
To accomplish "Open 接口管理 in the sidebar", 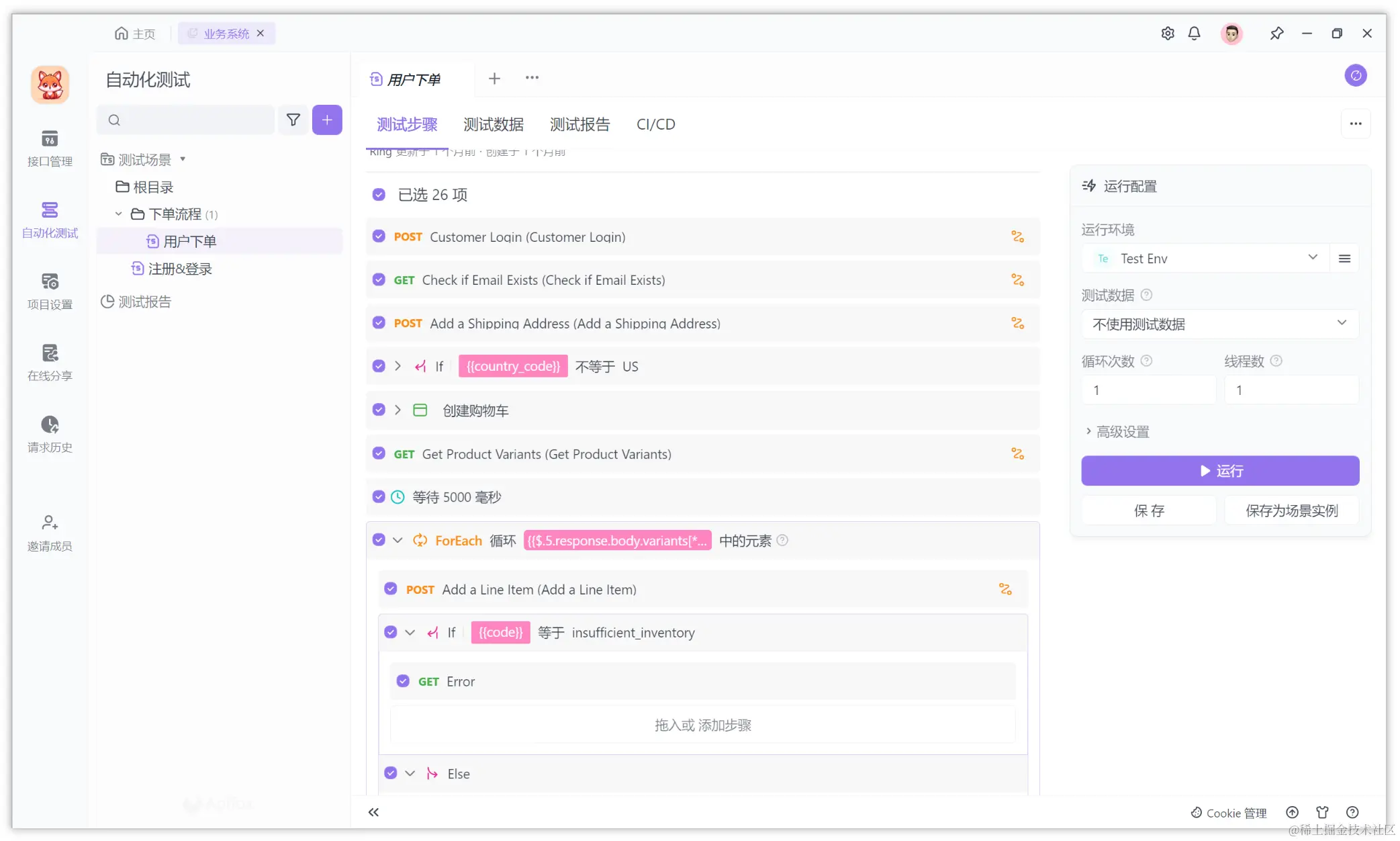I will pyautogui.click(x=50, y=147).
